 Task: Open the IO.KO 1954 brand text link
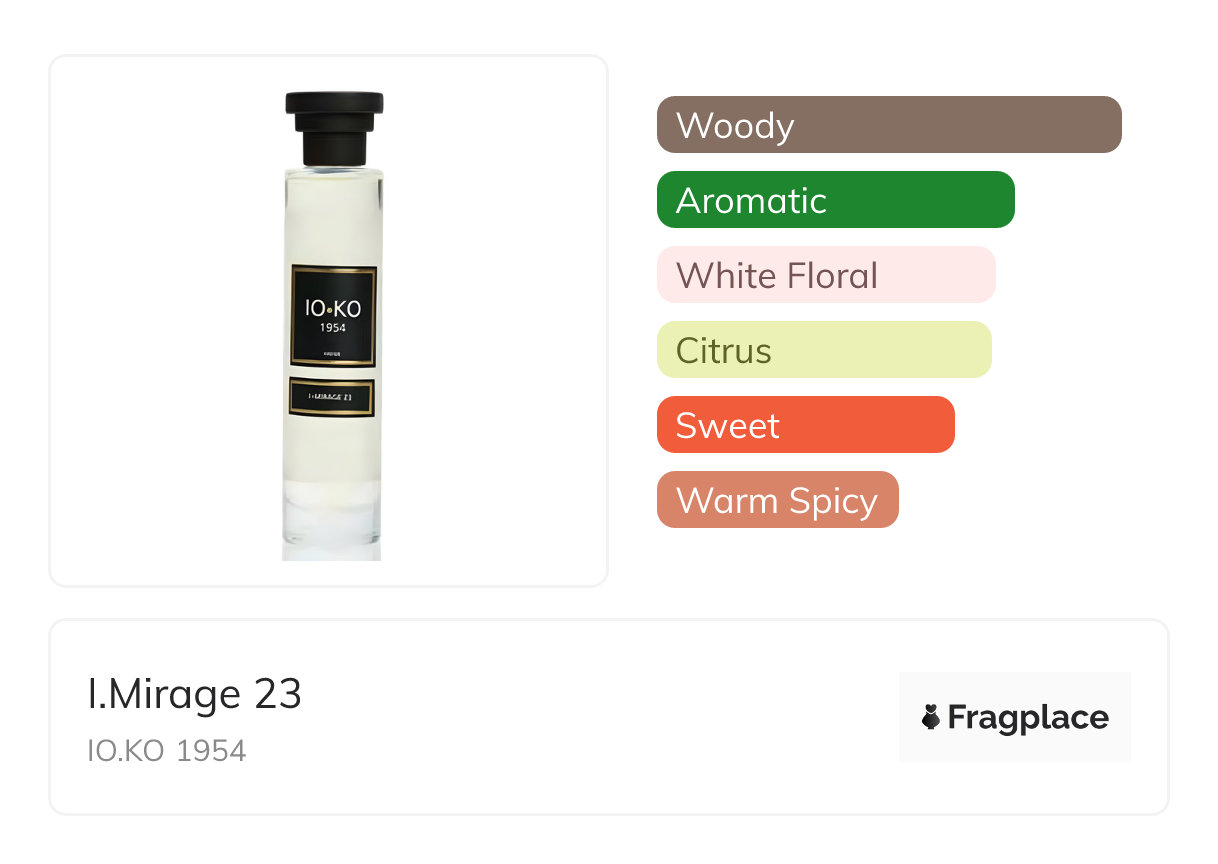tap(167, 751)
